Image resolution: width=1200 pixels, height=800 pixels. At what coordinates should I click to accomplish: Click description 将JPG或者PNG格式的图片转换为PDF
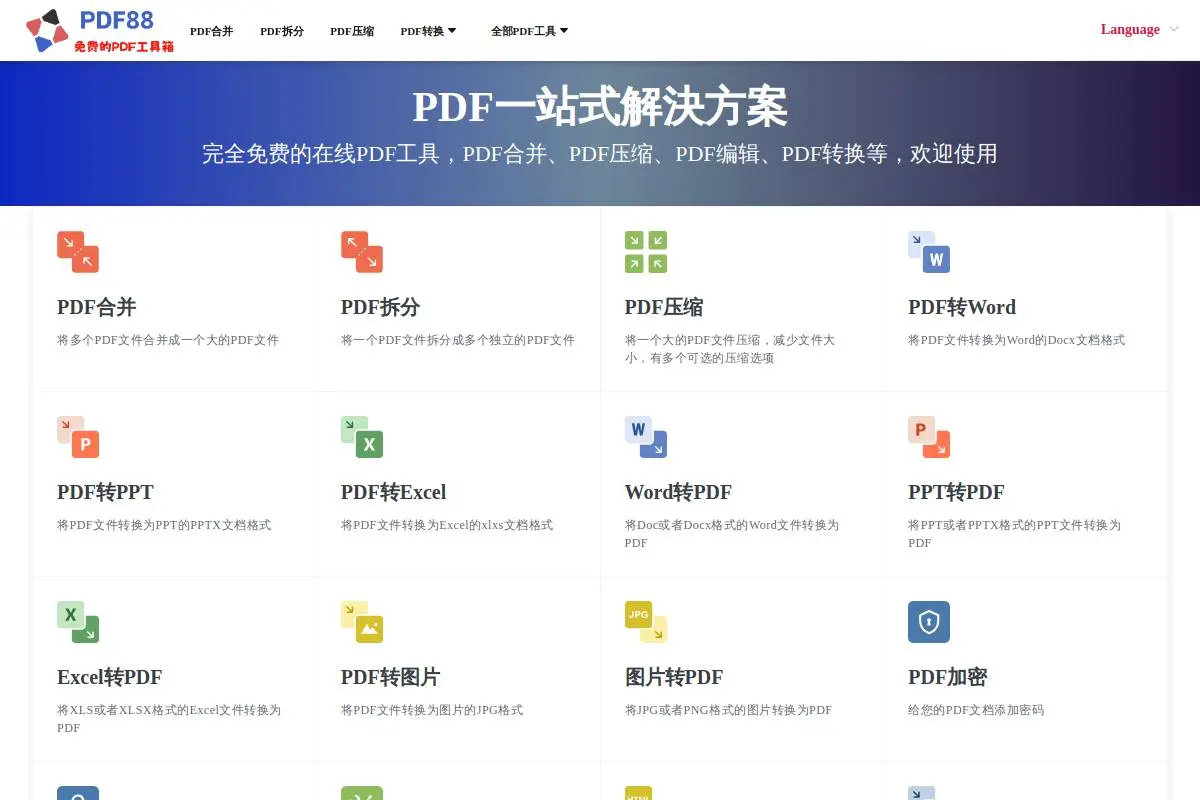click(x=728, y=710)
